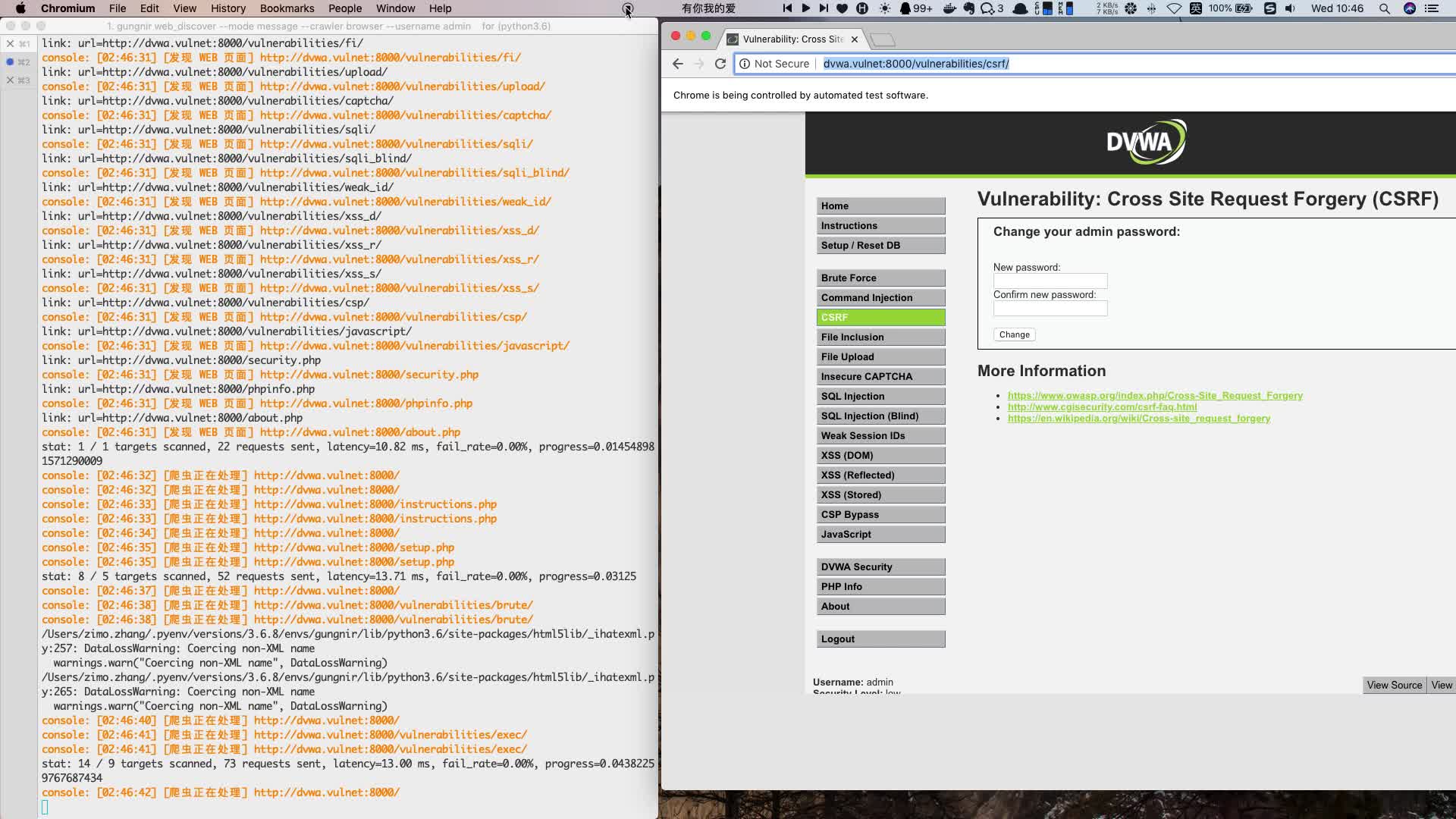Viewport: 1456px width, 819px height.
Task: Click the Docker whale menu bar icon
Action: pos(949,8)
